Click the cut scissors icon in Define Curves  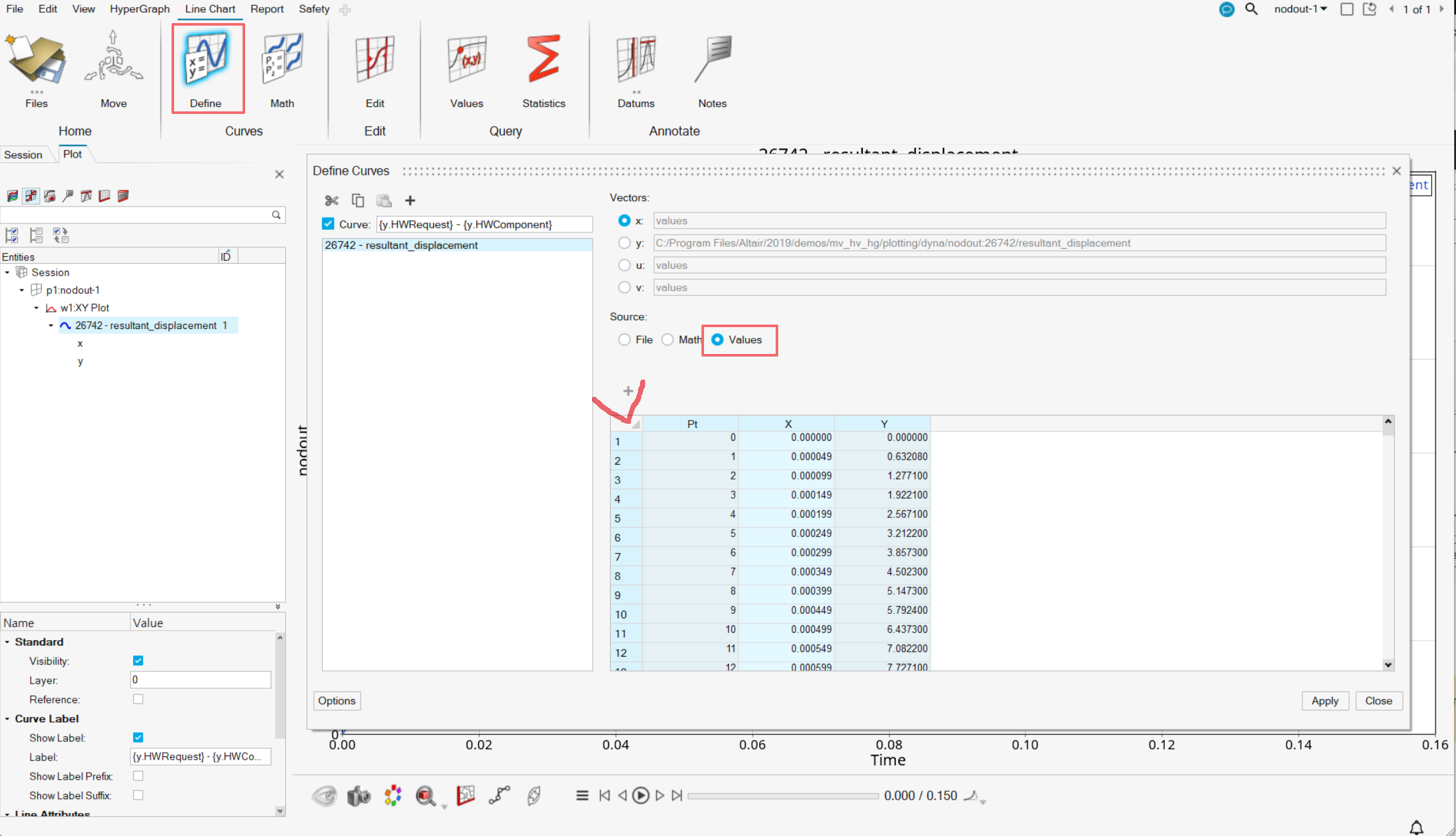point(332,201)
